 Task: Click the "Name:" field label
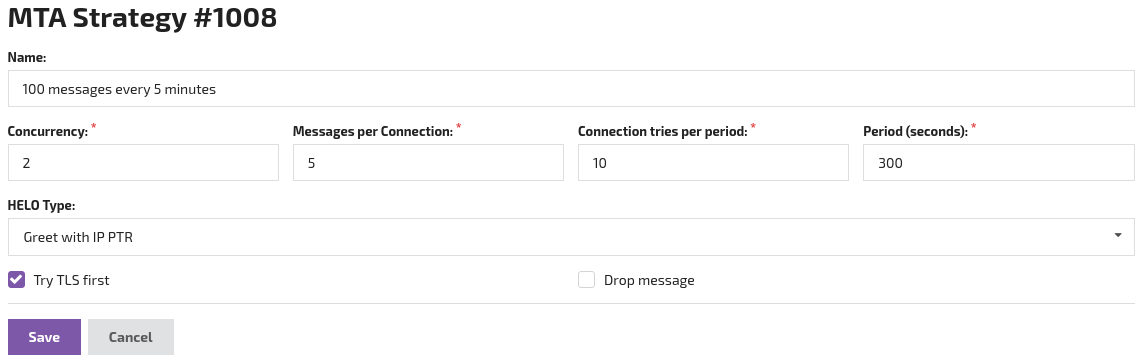pos(27,57)
